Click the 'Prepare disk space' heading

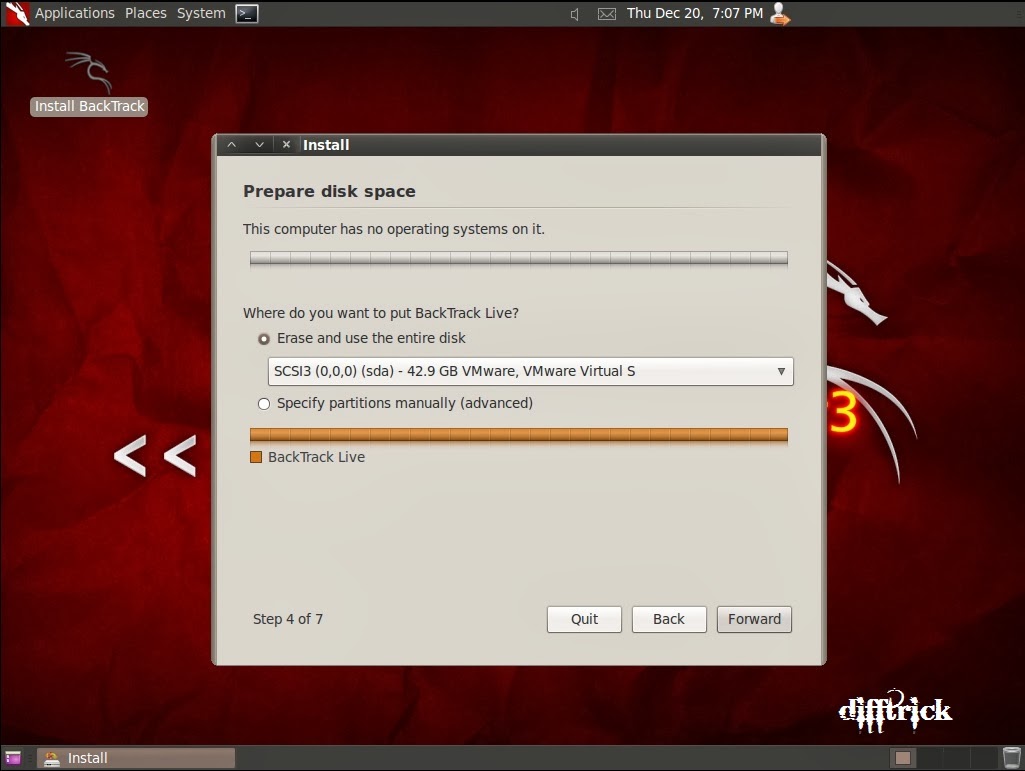click(x=329, y=192)
